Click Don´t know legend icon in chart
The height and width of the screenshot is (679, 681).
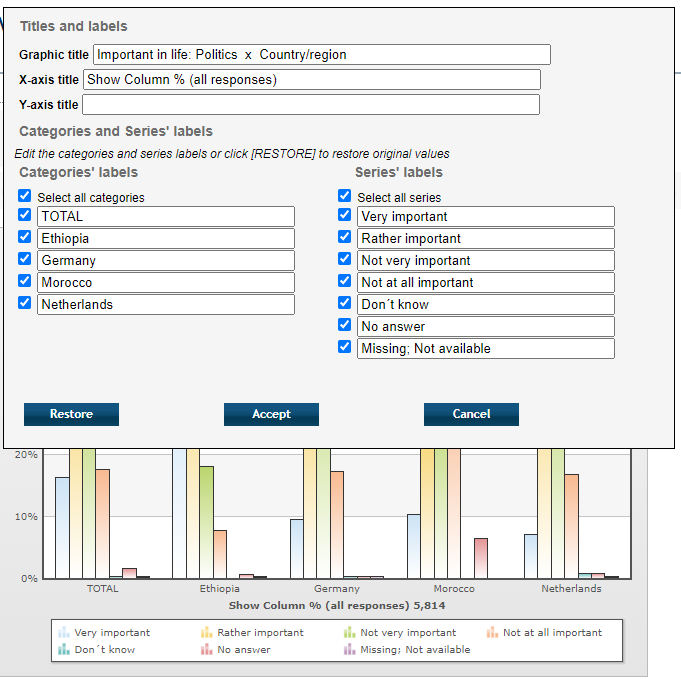click(64, 649)
